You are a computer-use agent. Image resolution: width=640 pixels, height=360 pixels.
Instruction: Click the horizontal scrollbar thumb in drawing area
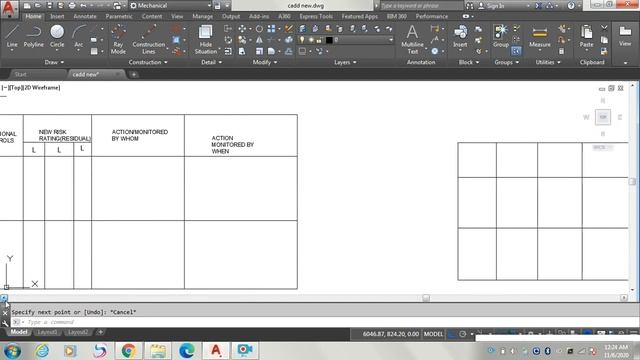(426, 298)
